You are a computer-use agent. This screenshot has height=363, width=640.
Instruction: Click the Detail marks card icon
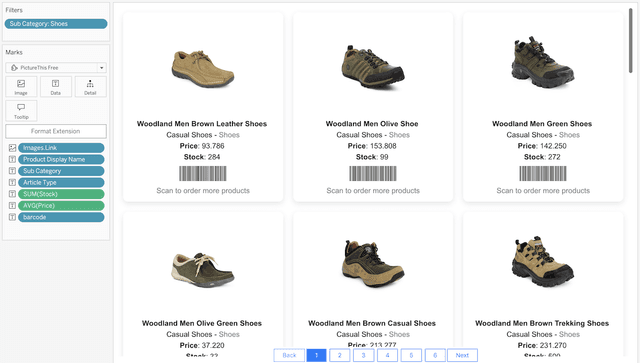90,87
